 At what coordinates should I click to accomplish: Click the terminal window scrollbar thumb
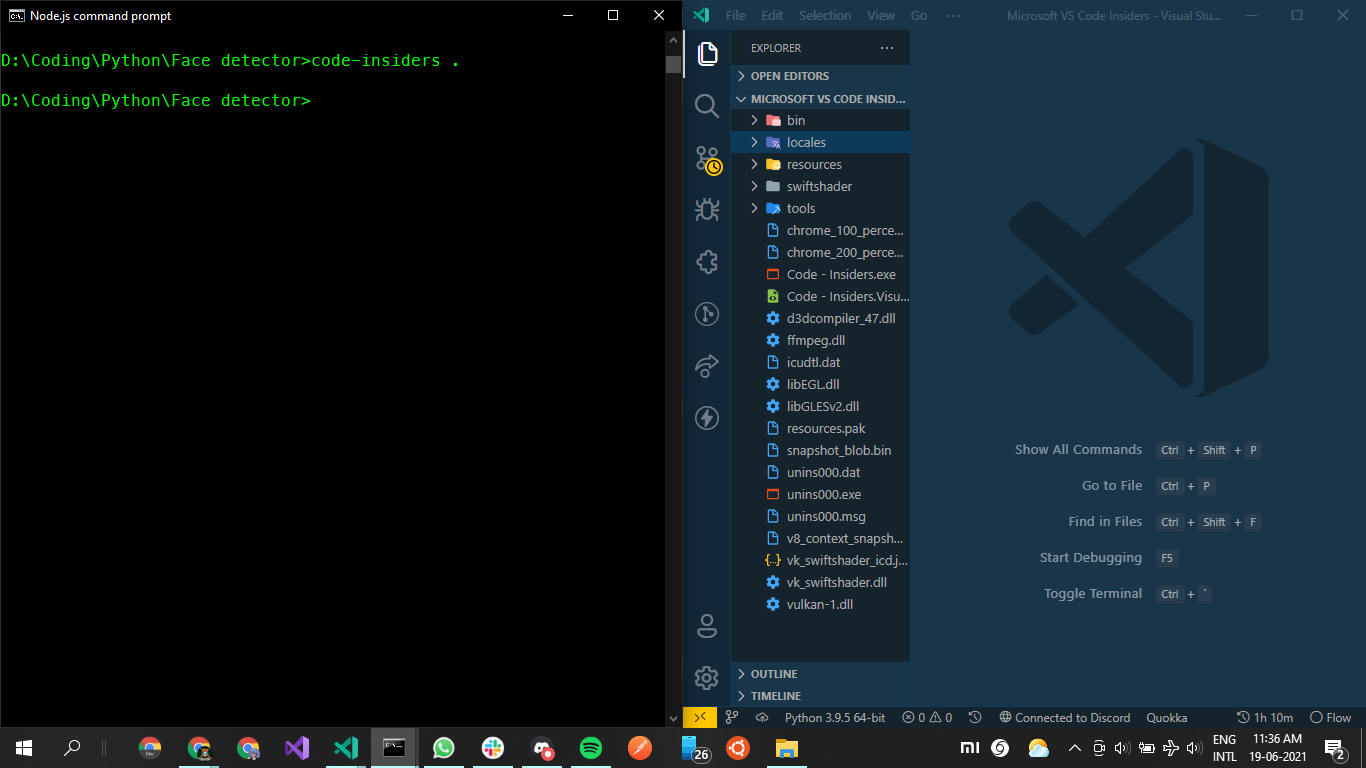coord(673,64)
